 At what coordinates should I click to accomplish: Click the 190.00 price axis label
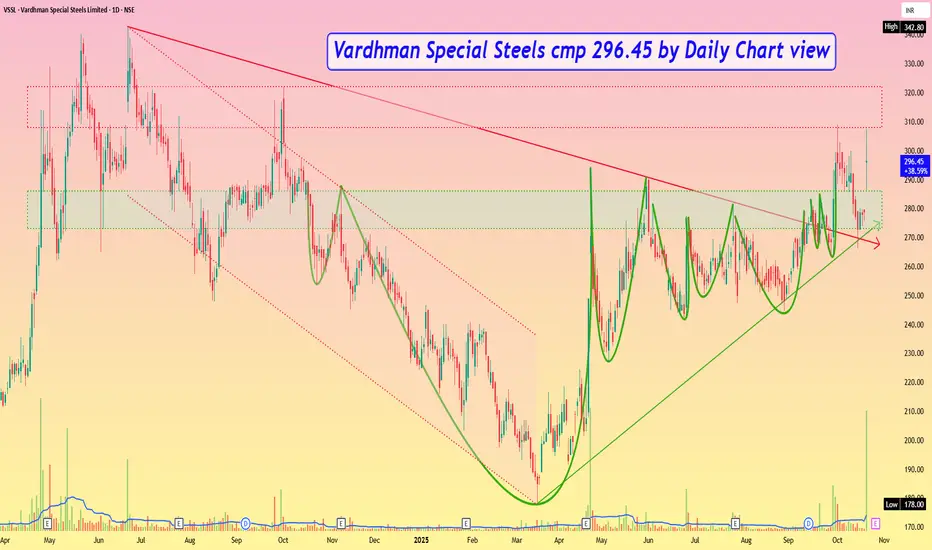(x=914, y=470)
